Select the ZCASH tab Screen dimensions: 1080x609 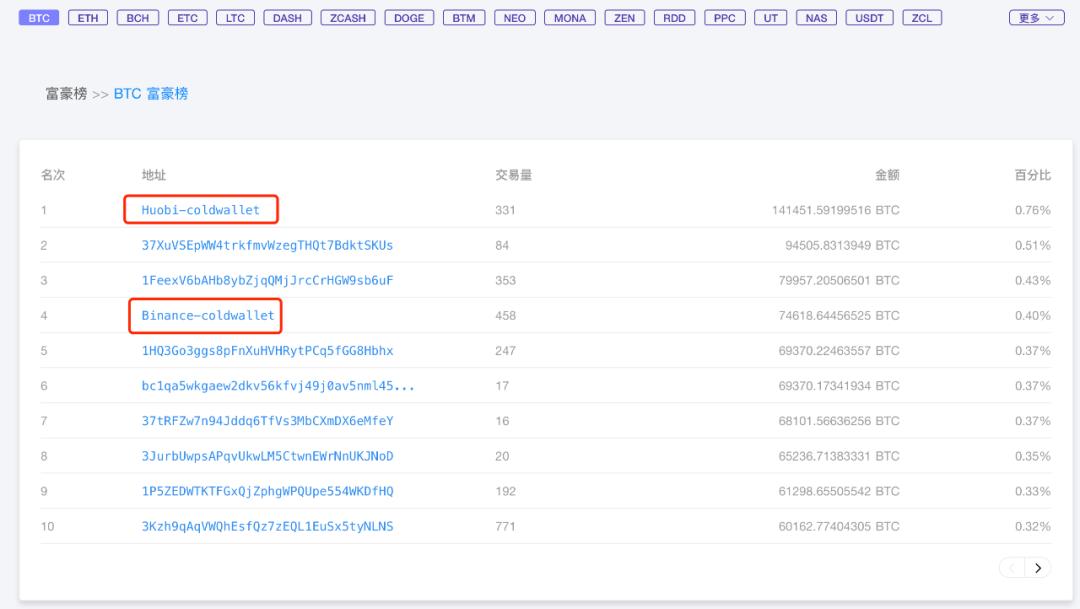pos(348,18)
